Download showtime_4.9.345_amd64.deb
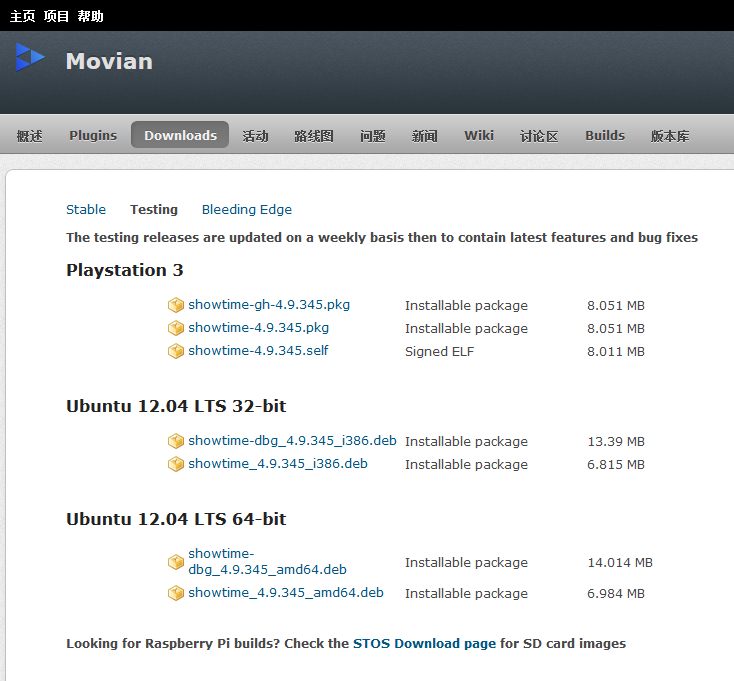This screenshot has width=734, height=681. point(286,593)
